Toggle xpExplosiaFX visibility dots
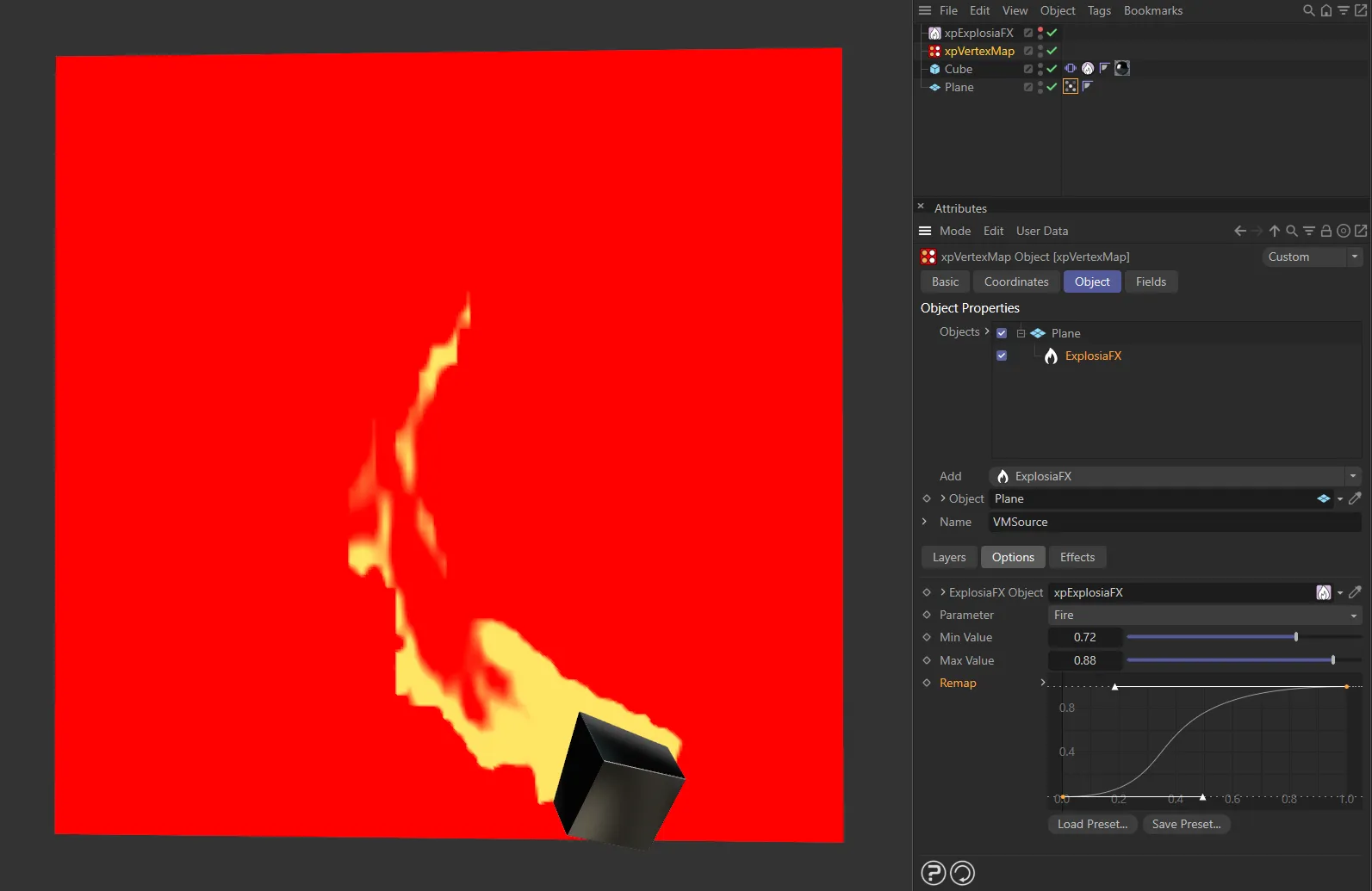1372x891 pixels. point(1040,33)
